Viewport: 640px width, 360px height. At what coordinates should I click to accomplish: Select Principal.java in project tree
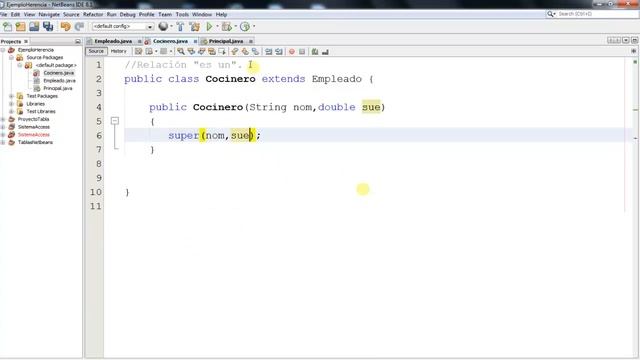point(58,88)
